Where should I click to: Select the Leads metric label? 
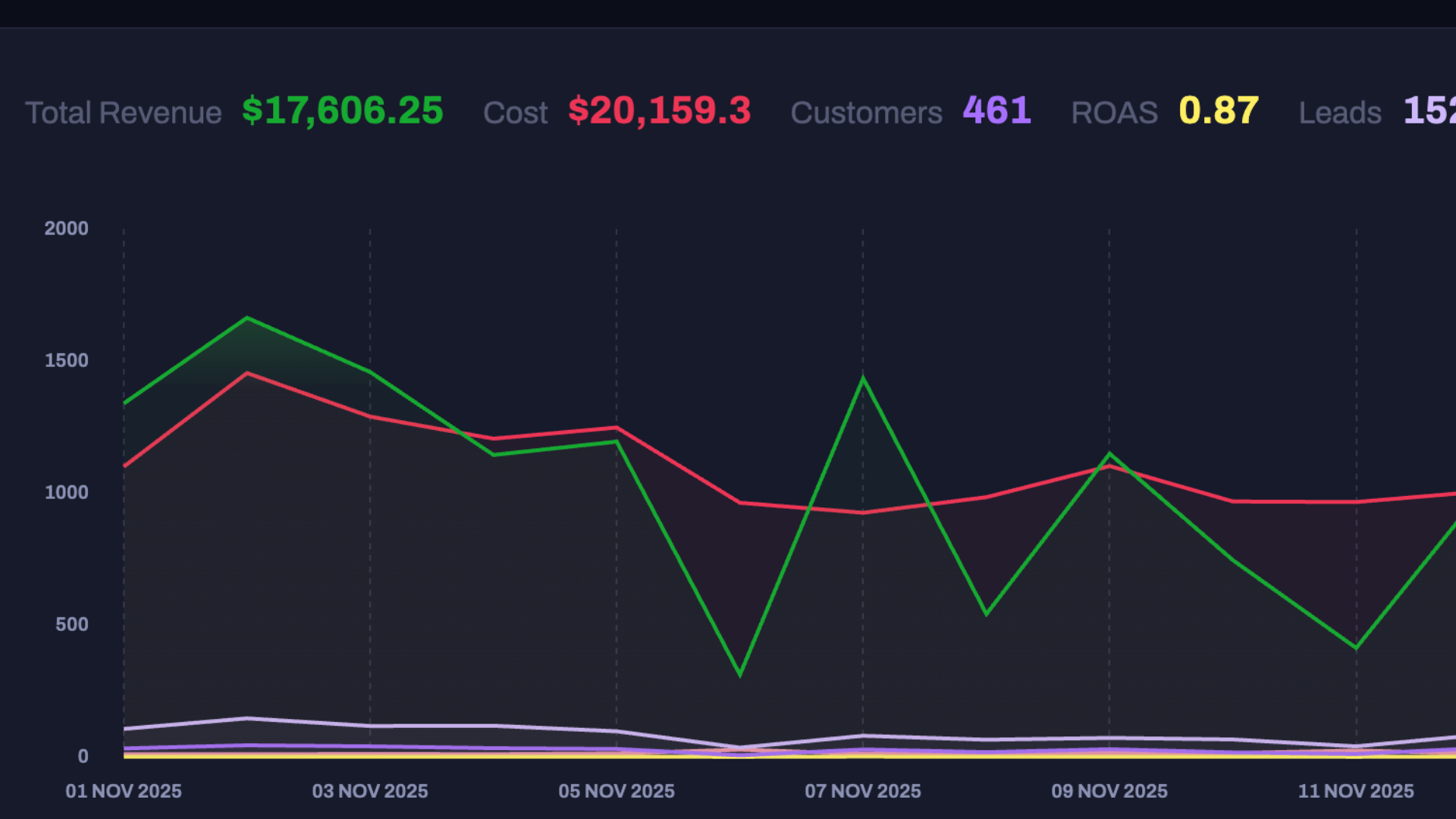1340,113
